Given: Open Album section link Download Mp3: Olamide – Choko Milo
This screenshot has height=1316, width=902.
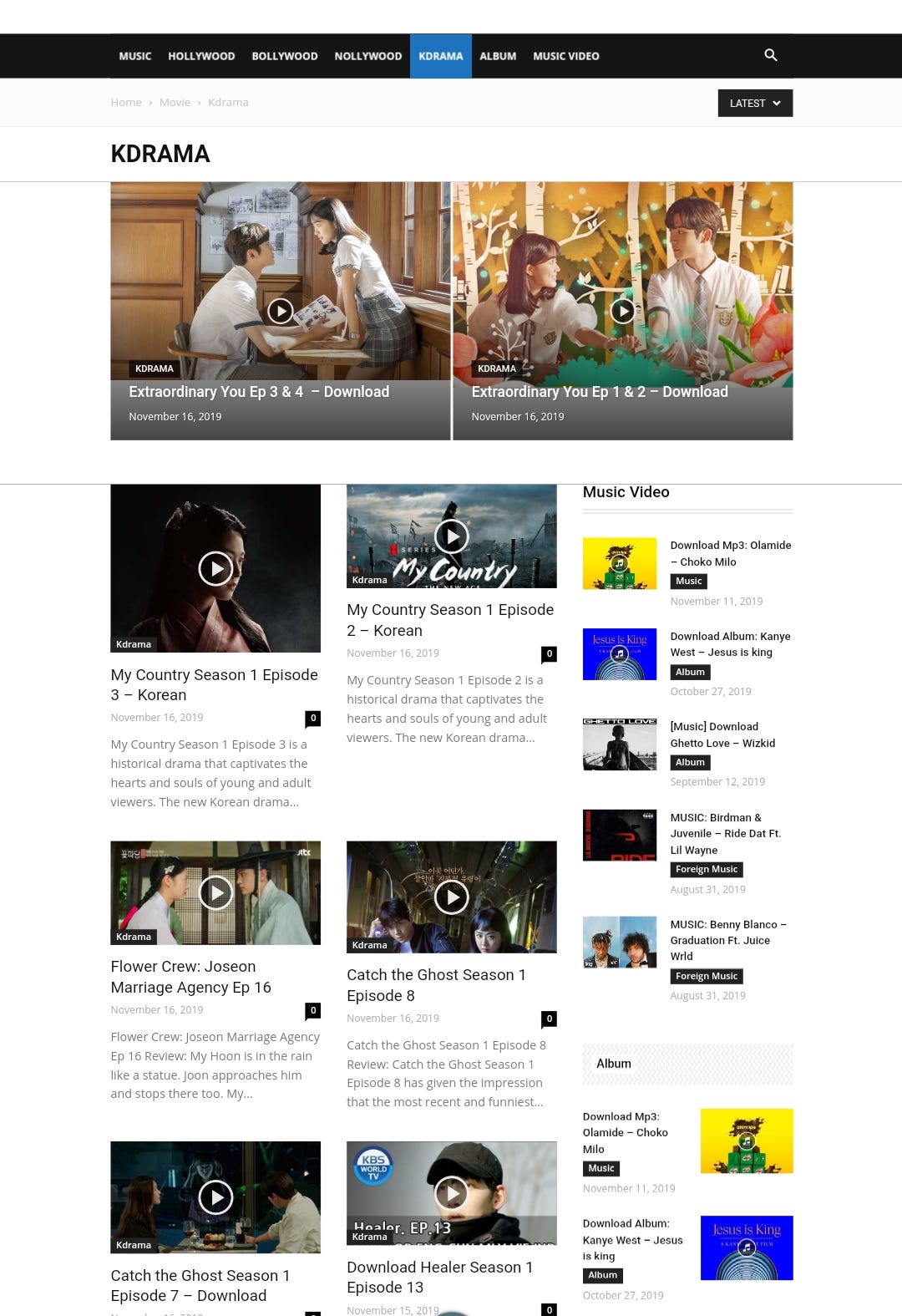Looking at the screenshot, I should coord(626,1133).
